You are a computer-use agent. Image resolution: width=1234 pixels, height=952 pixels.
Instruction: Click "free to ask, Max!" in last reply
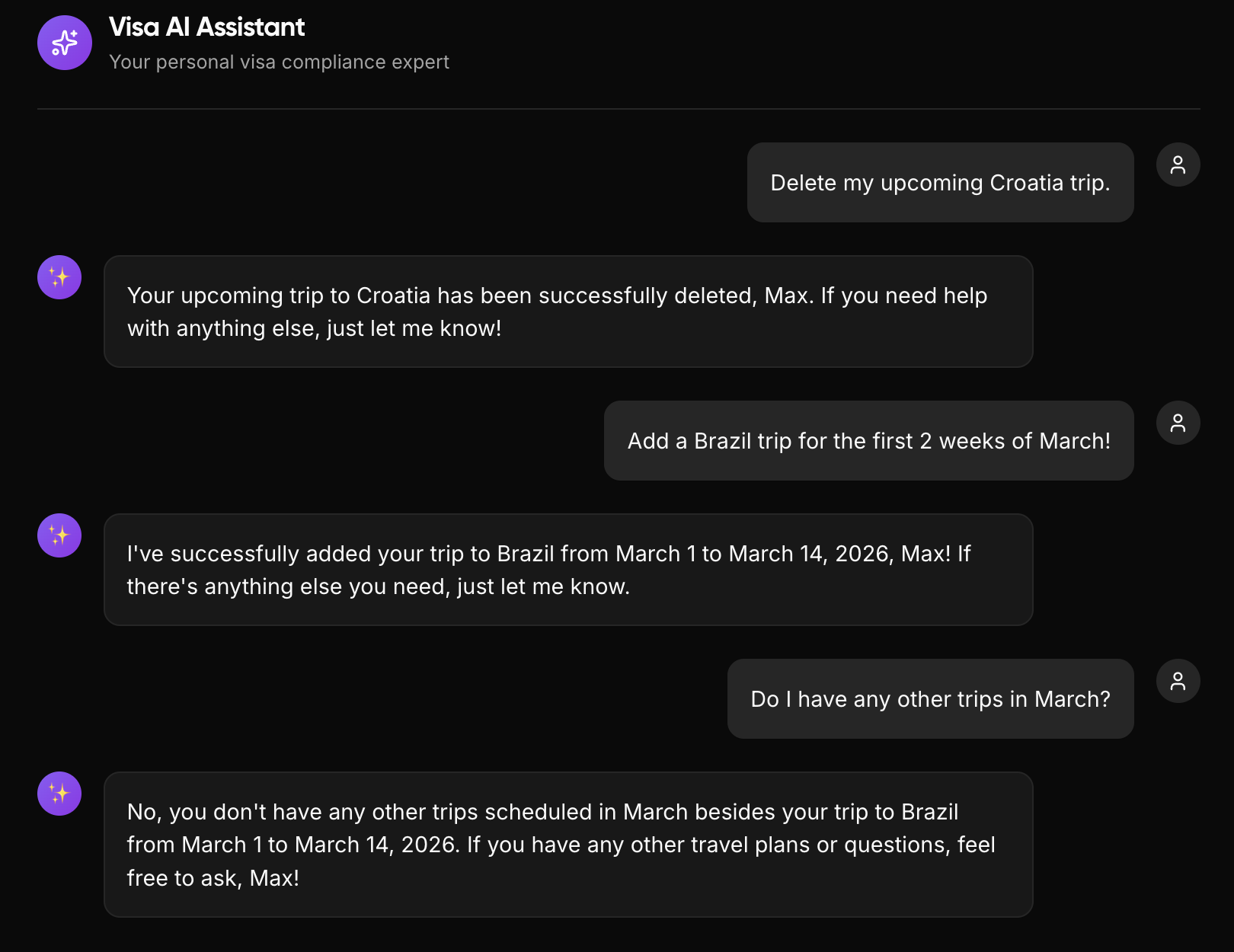coord(213,878)
